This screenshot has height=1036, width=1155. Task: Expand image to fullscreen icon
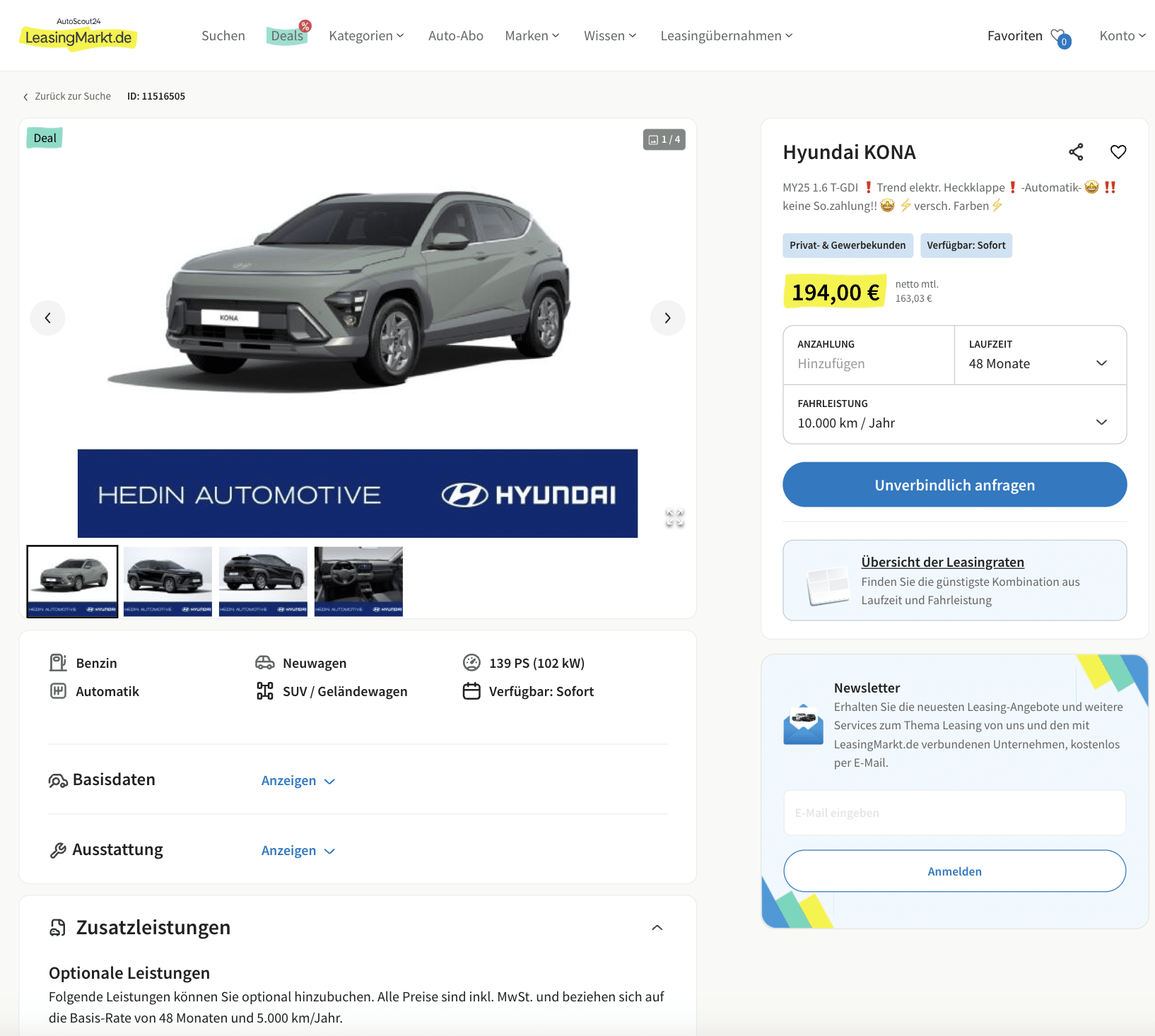[x=674, y=517]
